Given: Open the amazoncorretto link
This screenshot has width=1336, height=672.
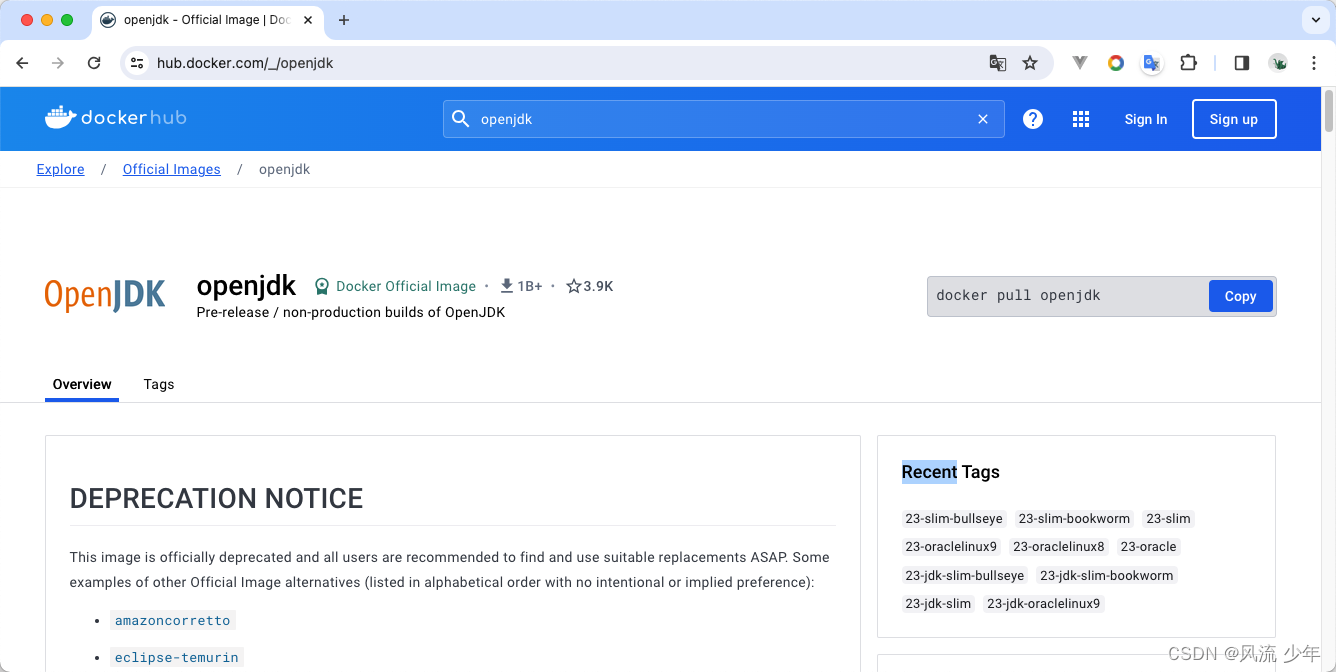Looking at the screenshot, I should point(173,620).
